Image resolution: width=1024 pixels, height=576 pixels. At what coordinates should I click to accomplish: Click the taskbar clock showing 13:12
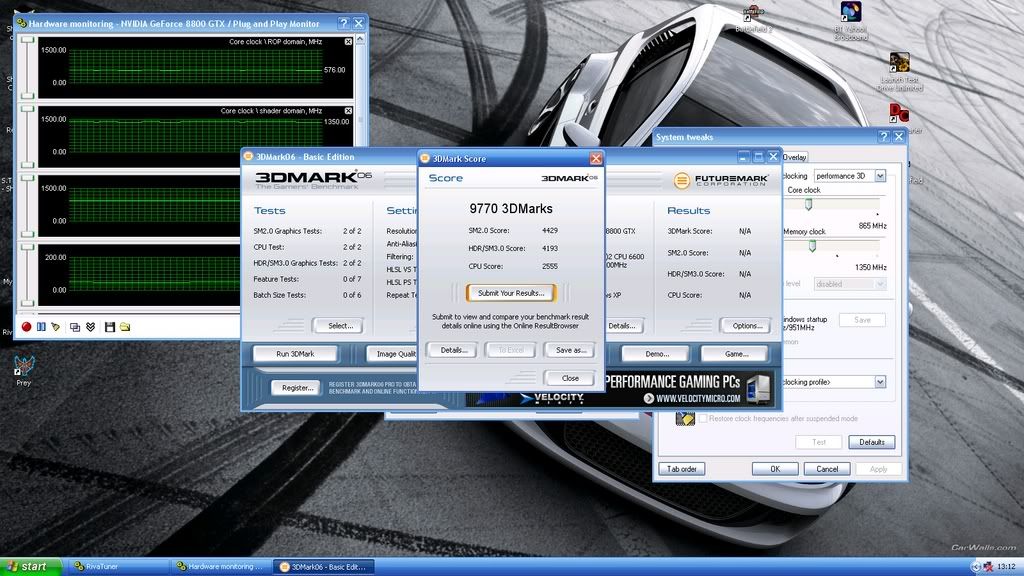(x=1006, y=566)
